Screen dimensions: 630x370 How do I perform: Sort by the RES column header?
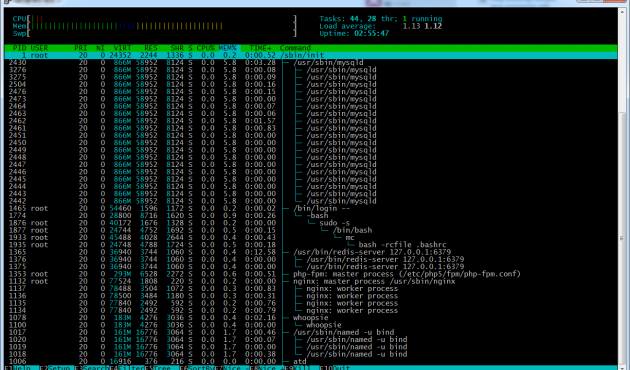(x=151, y=48)
